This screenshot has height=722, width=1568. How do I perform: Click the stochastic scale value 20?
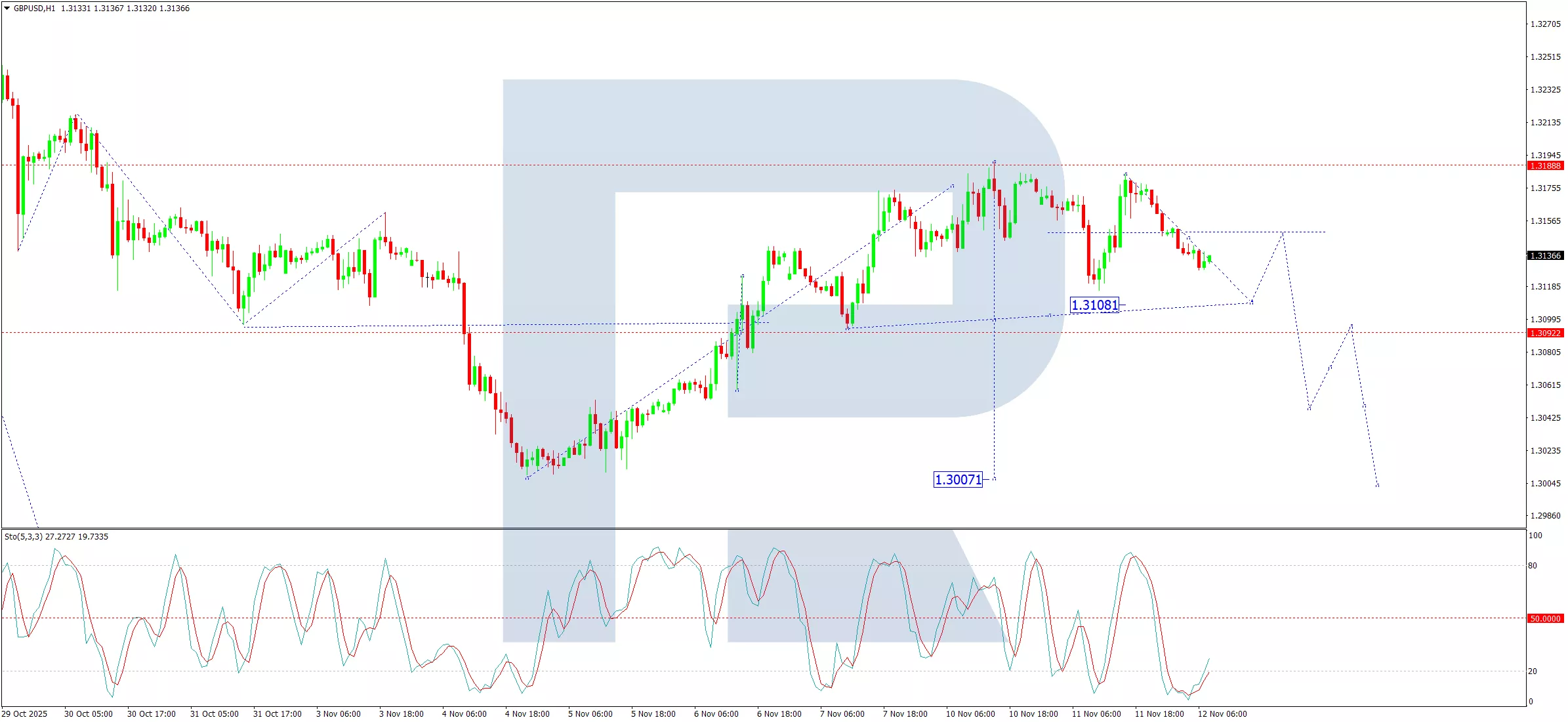[x=1533, y=671]
